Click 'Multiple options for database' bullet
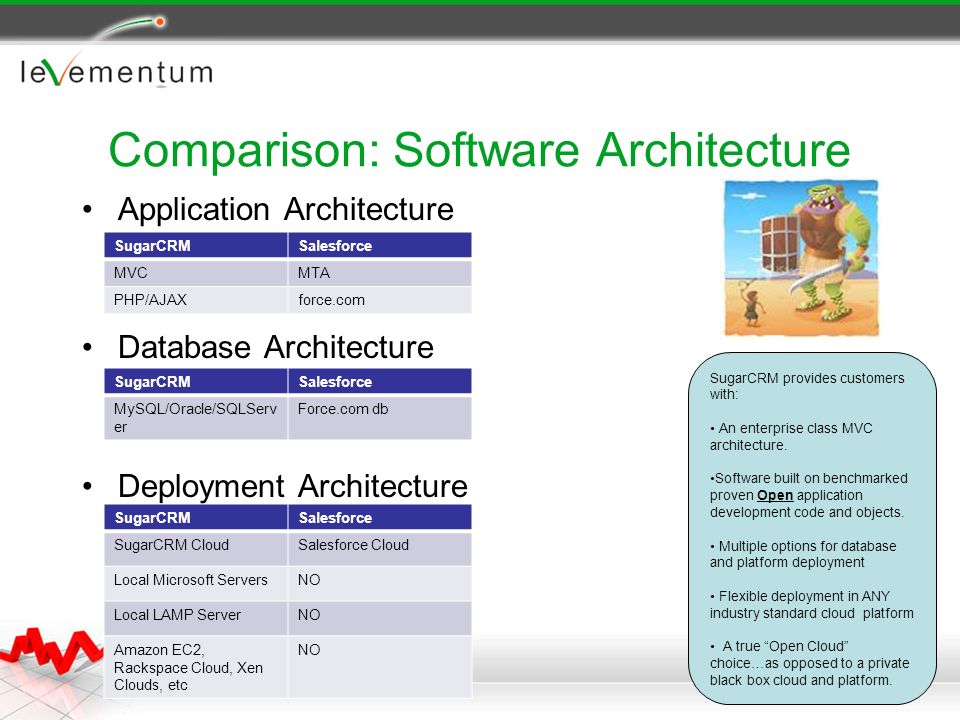960x720 pixels. [803, 554]
